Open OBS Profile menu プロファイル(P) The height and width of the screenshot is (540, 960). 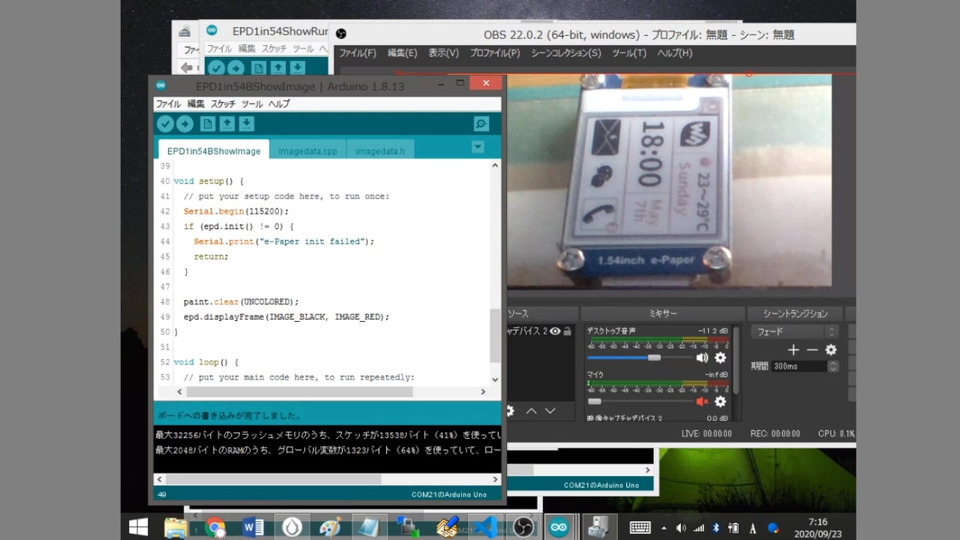(495, 53)
